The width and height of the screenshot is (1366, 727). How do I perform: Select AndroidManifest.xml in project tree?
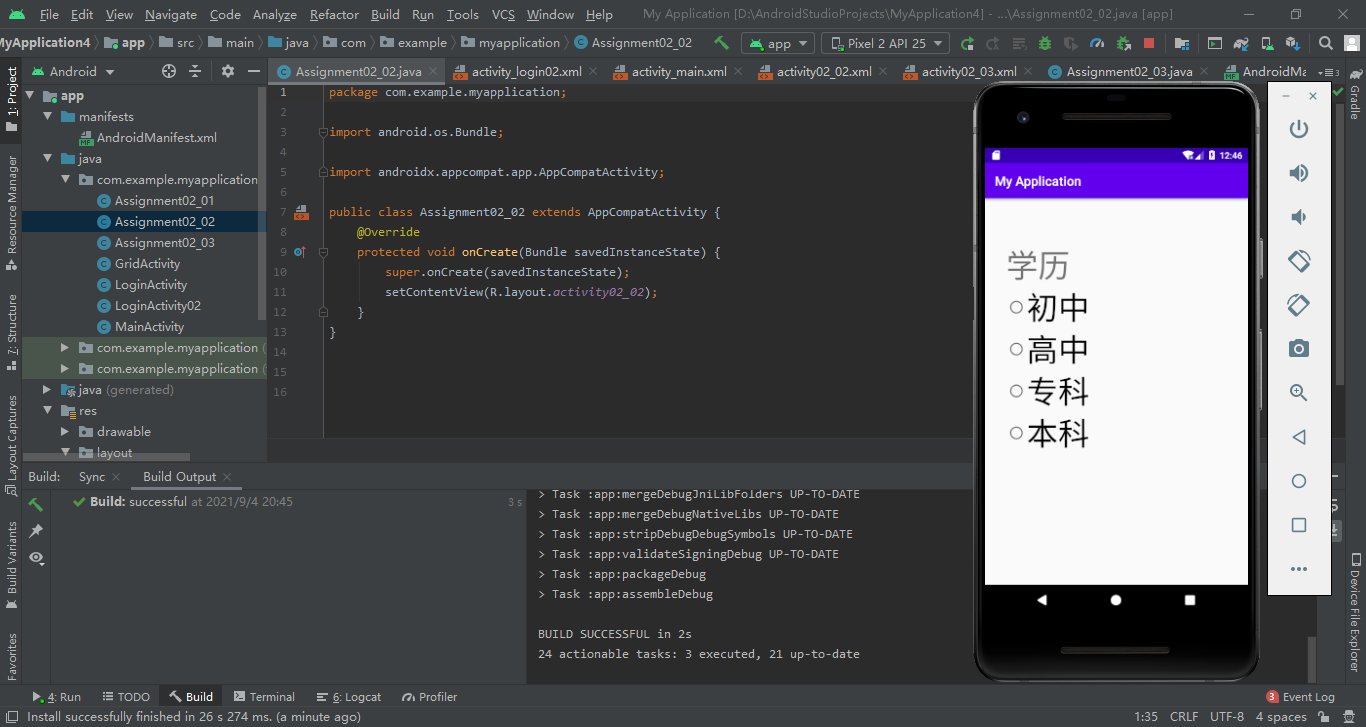pos(156,138)
